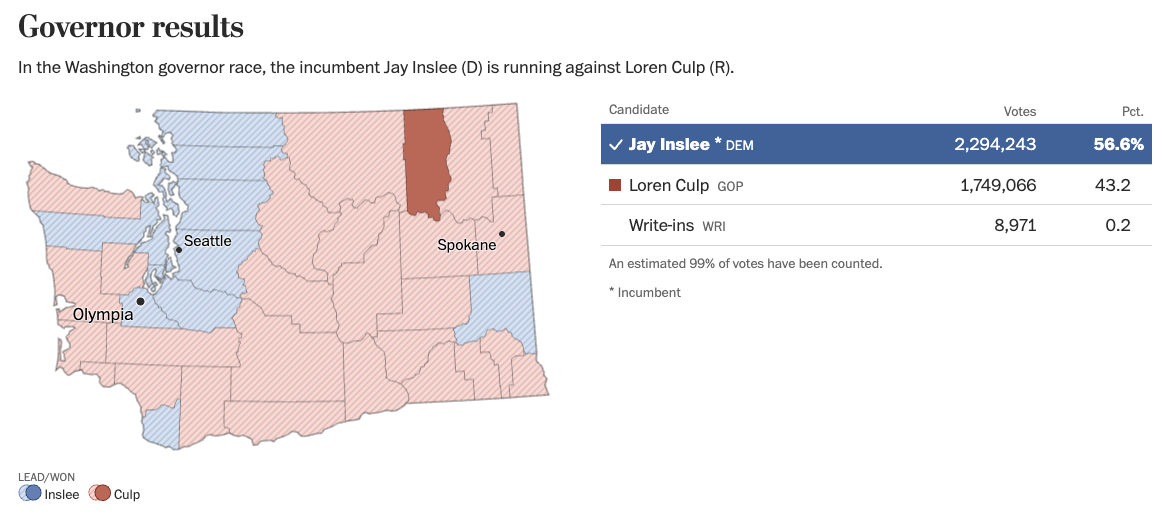Click the Spokane city dot marker
Viewport: 1175px width, 519px height.
502,234
